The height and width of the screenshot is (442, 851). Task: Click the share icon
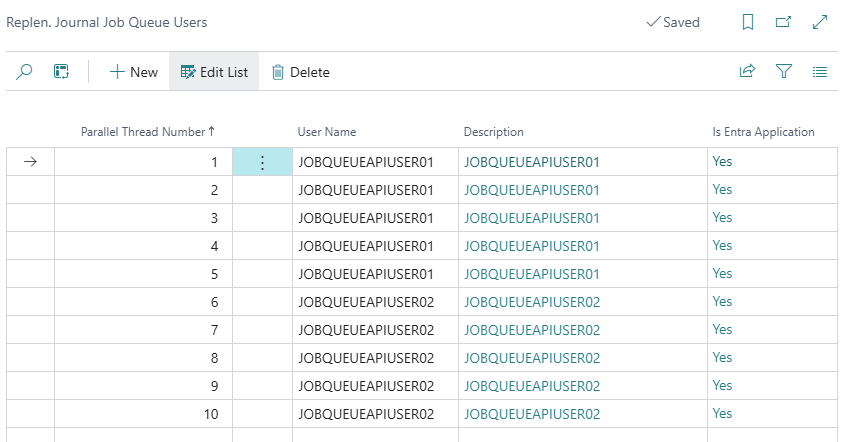coord(747,72)
